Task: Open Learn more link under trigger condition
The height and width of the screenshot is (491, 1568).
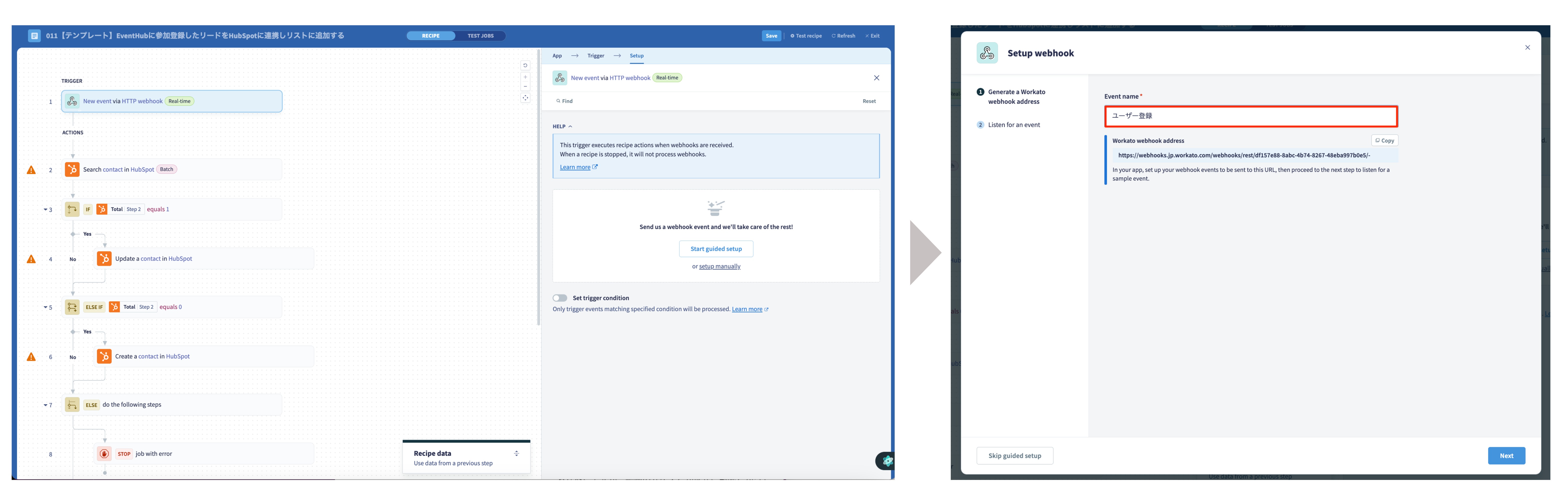Action: [750, 309]
